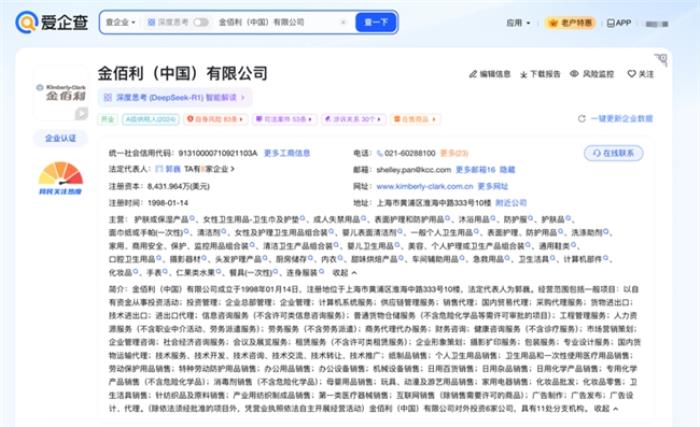
Task: Click the 深度思考 icon in search bar
Action: pos(151,22)
